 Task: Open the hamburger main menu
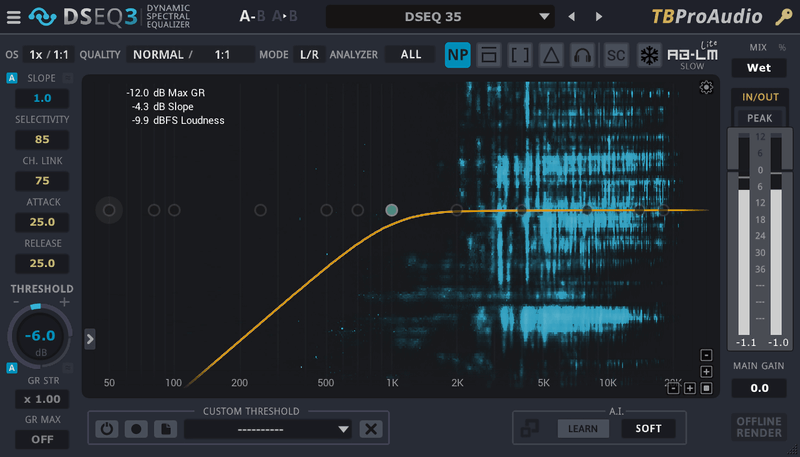click(14, 17)
